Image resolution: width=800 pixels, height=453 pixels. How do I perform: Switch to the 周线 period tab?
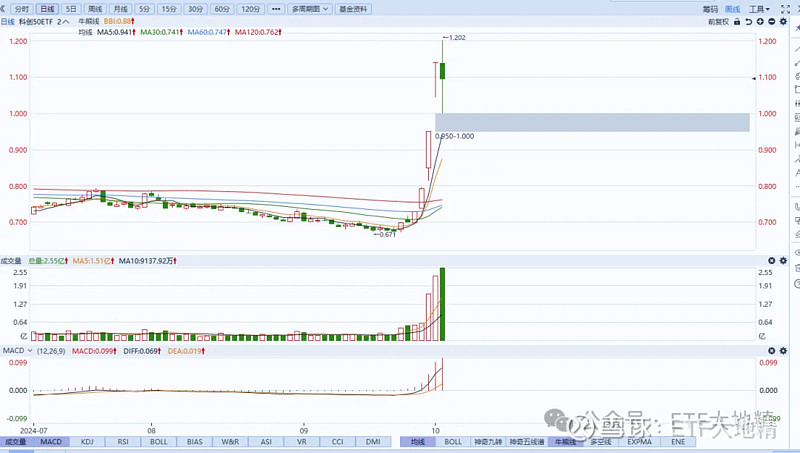(95, 8)
